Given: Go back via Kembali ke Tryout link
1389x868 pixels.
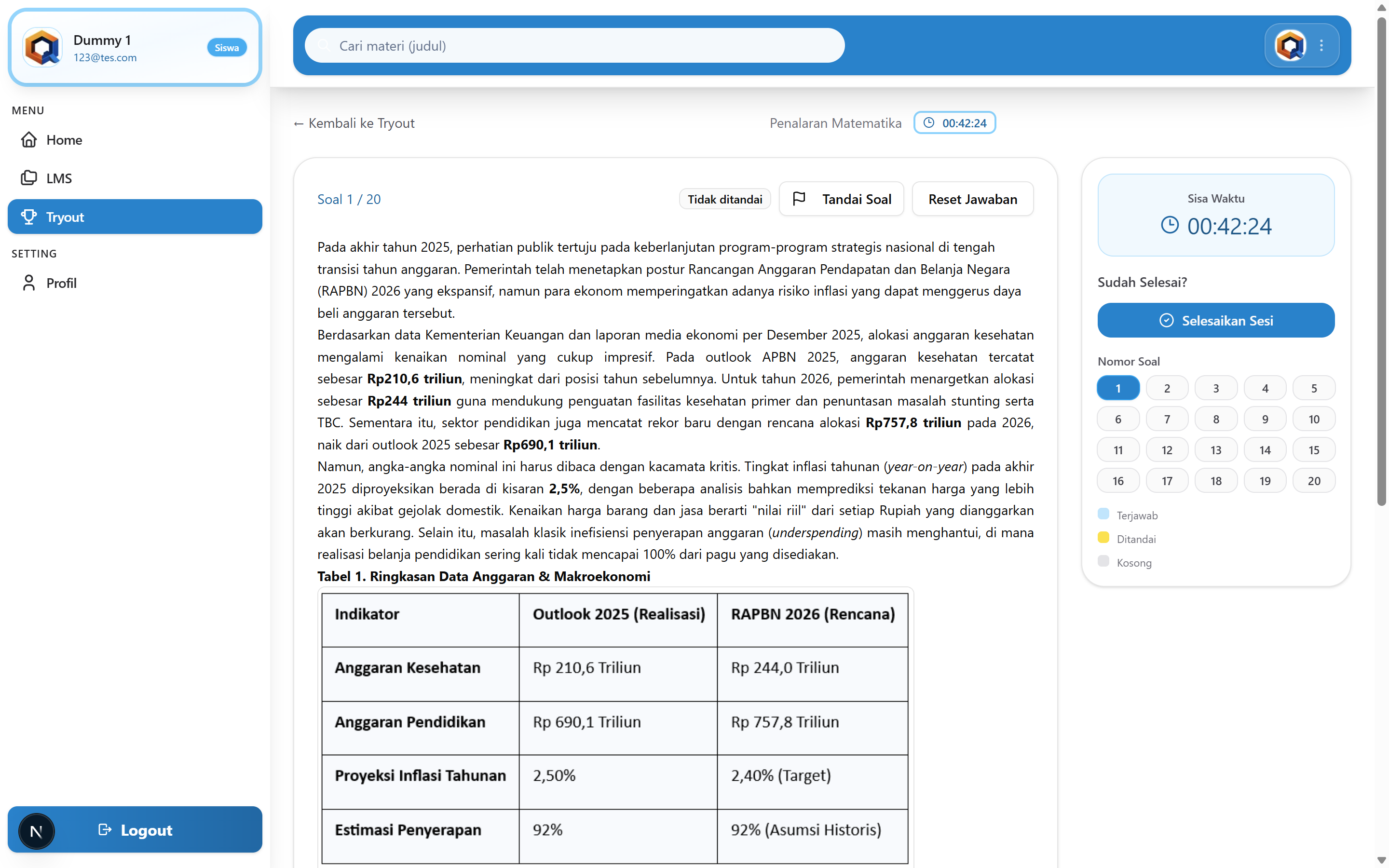Looking at the screenshot, I should (x=354, y=122).
